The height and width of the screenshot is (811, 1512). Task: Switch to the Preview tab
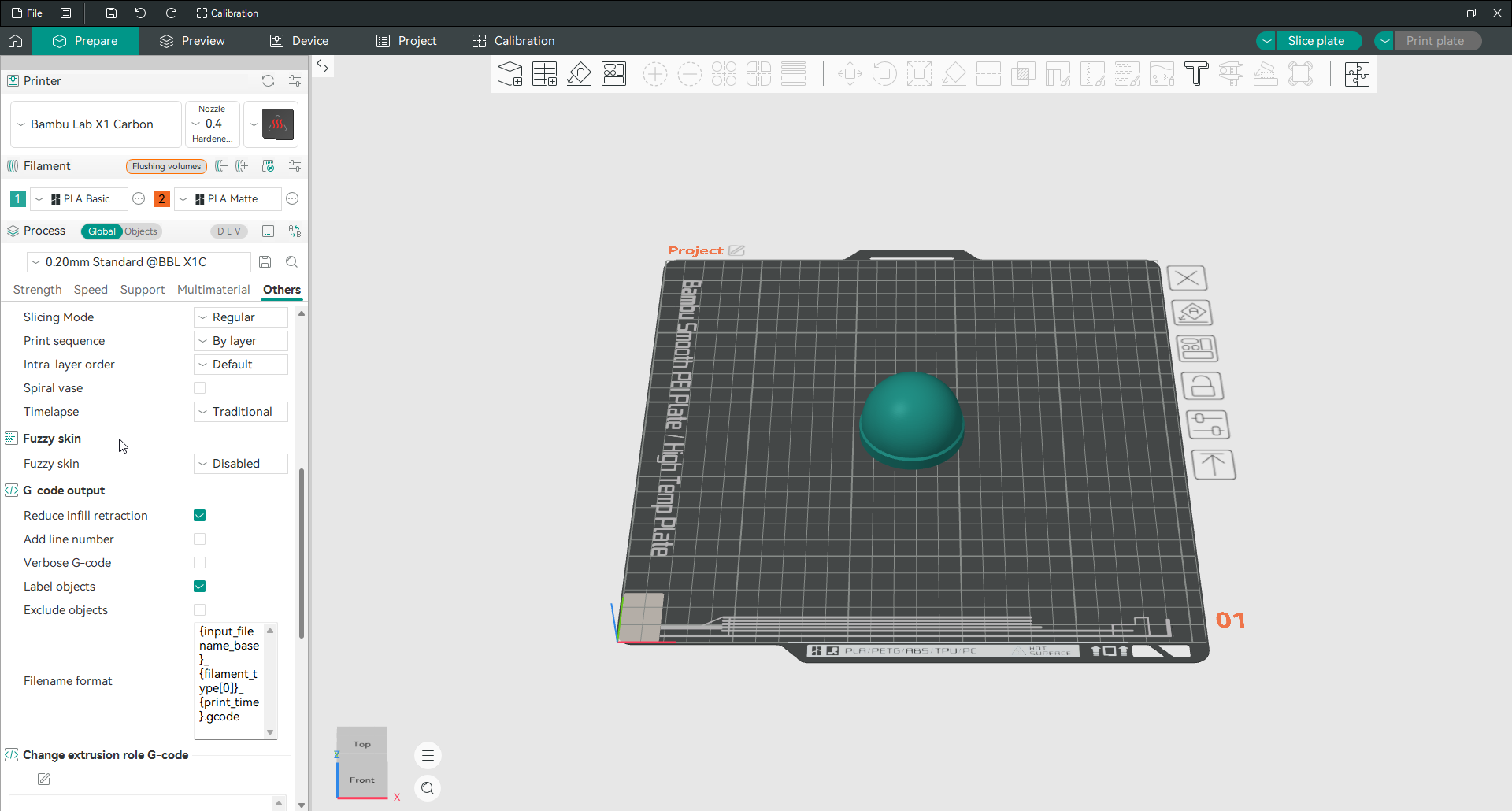pos(192,41)
